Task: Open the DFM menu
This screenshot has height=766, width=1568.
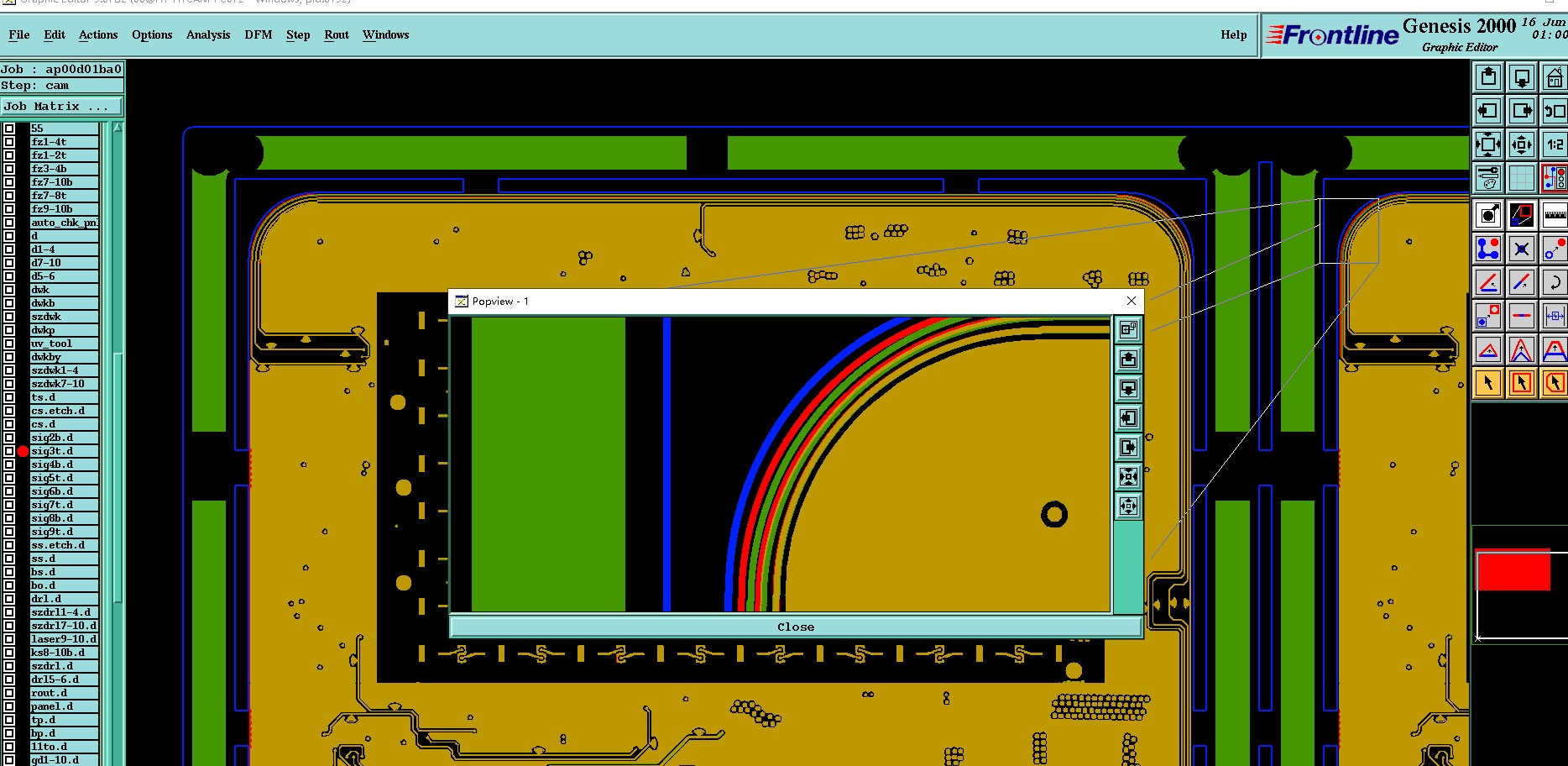Action: 259,34
